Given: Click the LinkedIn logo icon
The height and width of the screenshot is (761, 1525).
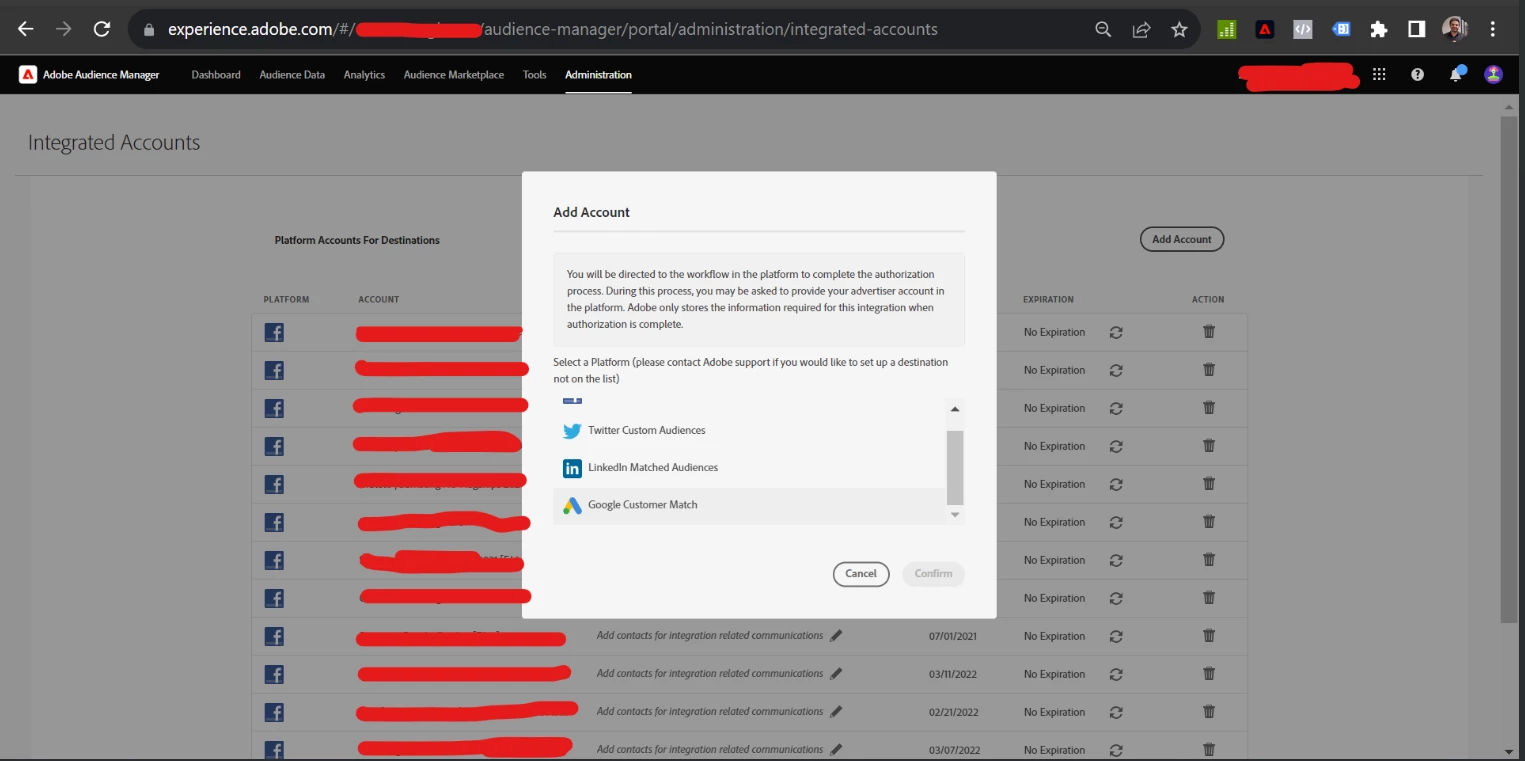Looking at the screenshot, I should click(572, 468).
